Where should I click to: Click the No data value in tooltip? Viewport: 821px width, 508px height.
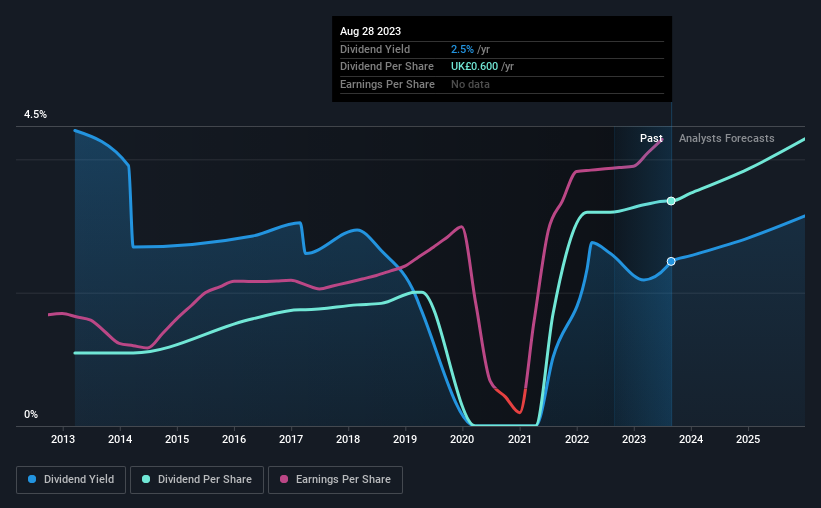pyautogui.click(x=470, y=84)
